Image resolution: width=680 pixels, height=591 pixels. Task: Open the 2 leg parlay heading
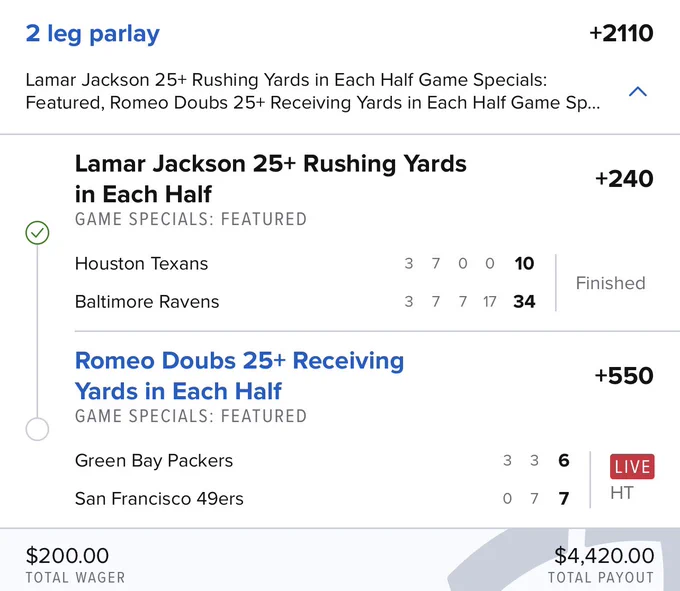(93, 33)
